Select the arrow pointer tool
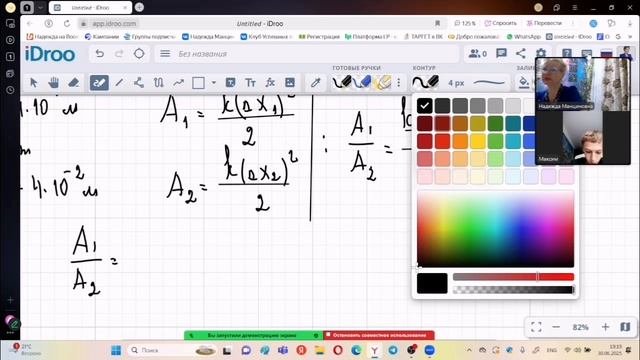Screen dimensions: 640x360 point(33,83)
